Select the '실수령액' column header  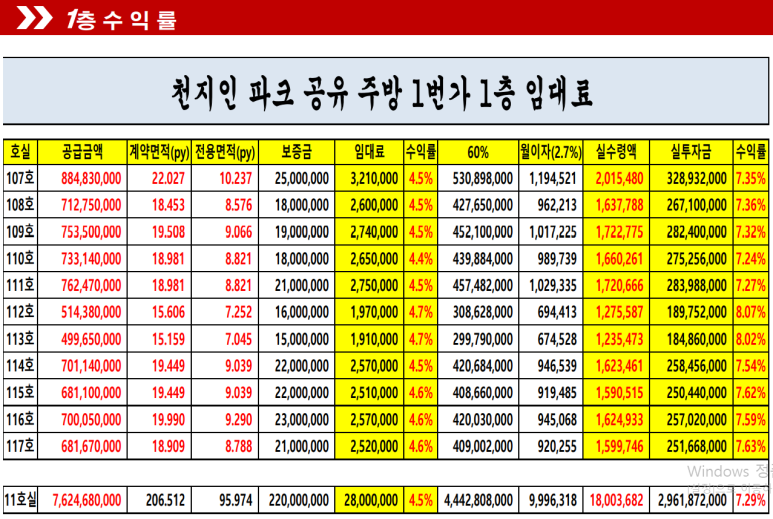tap(616, 152)
